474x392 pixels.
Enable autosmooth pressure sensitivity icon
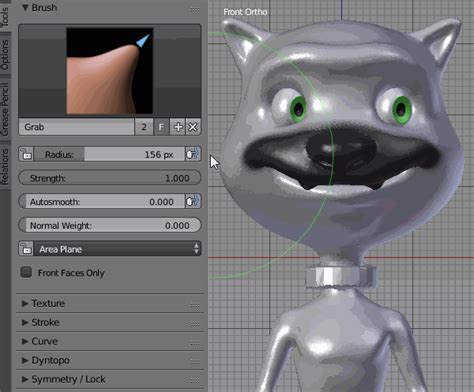tap(193, 201)
